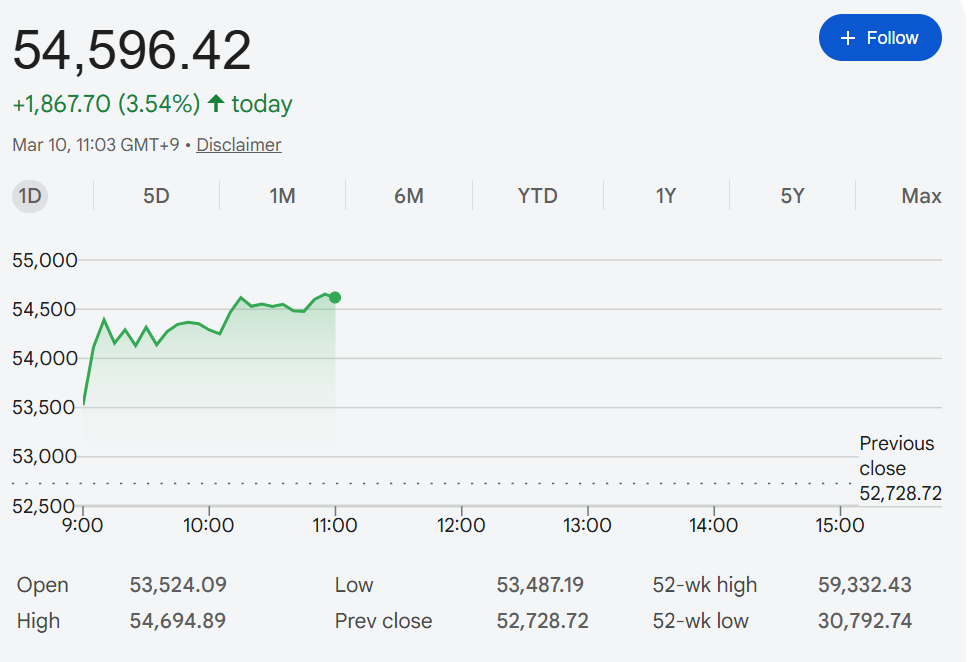Click the 55,000 y-axis label
The height and width of the screenshot is (662, 969).
[44, 261]
